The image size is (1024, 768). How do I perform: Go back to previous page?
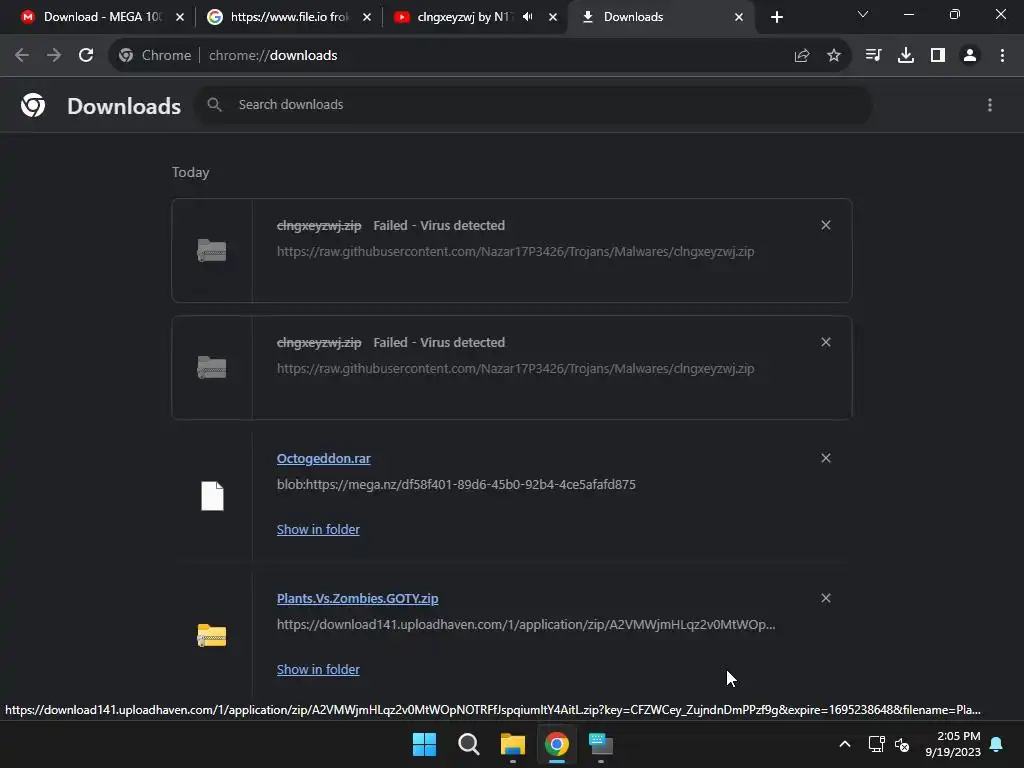click(22, 56)
